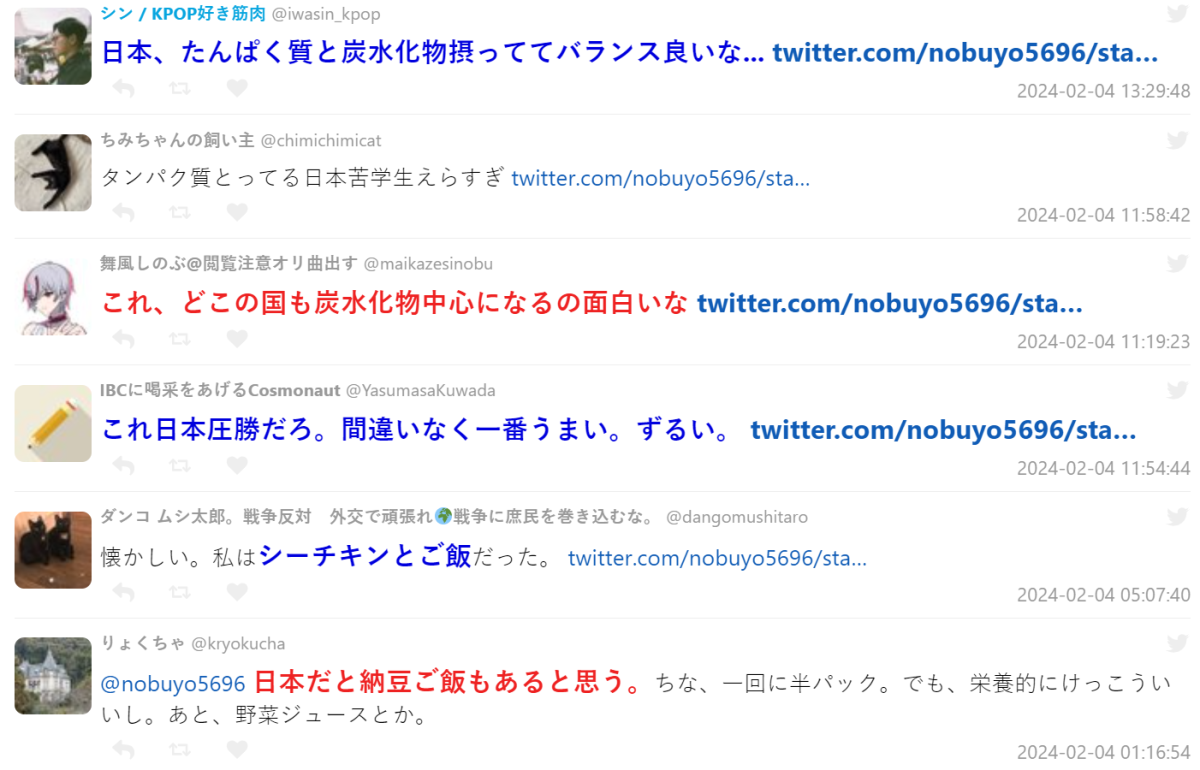
Task: Like the @iwasin_kpop tweet
Action: pos(237,88)
